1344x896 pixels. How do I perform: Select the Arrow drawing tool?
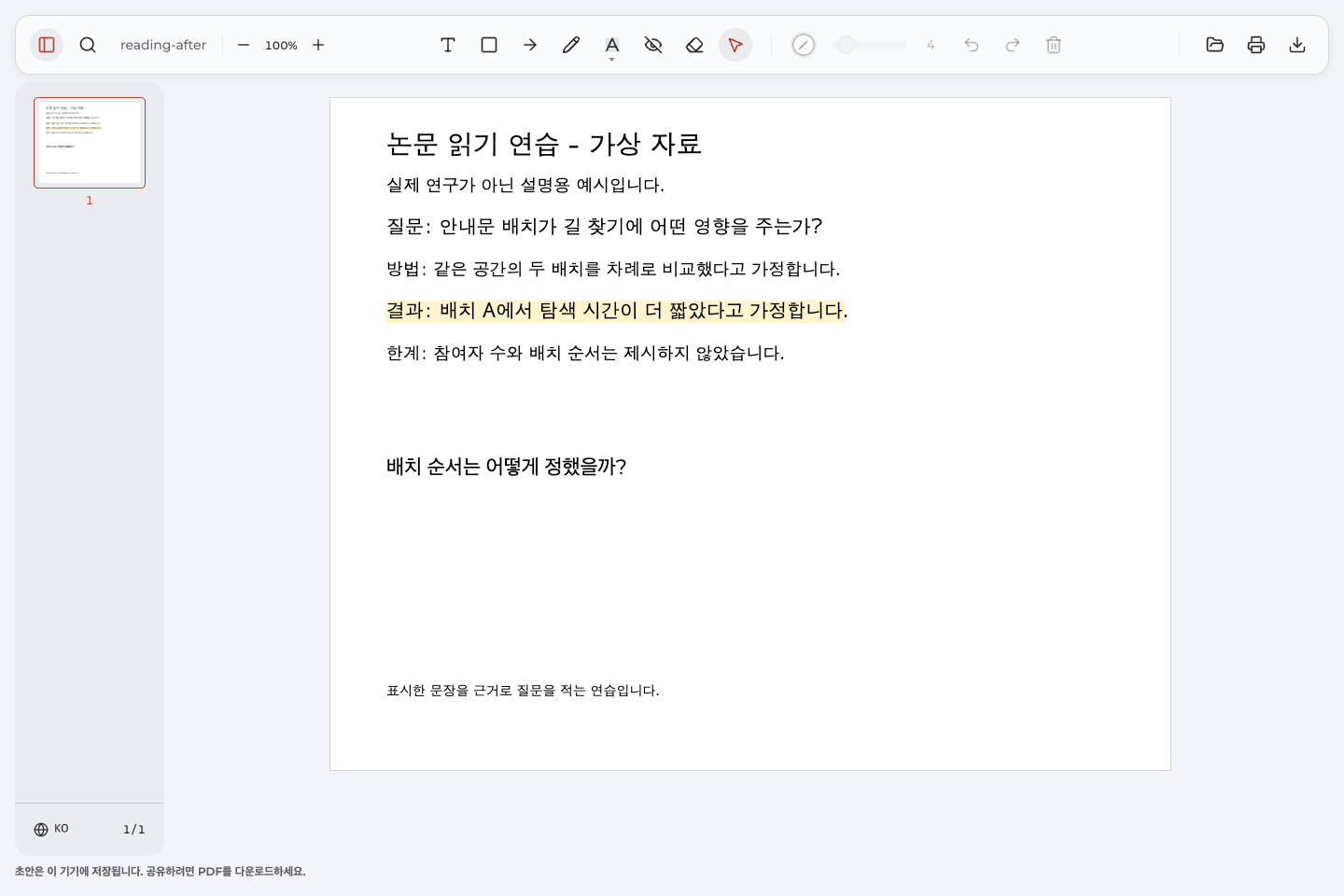530,45
